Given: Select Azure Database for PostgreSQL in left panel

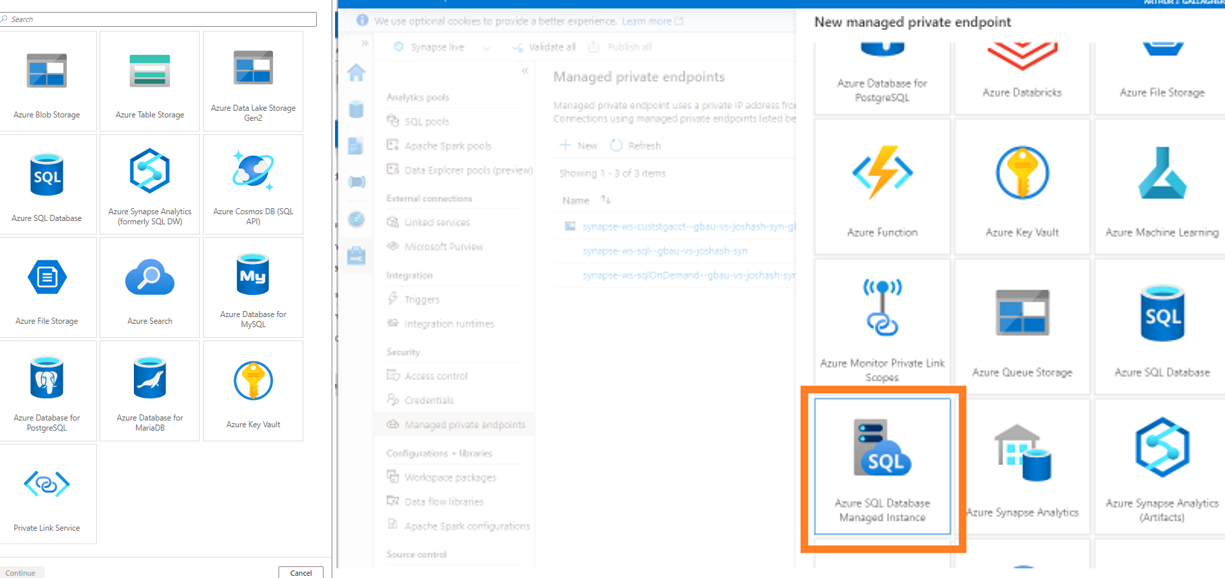Looking at the screenshot, I should (47, 391).
